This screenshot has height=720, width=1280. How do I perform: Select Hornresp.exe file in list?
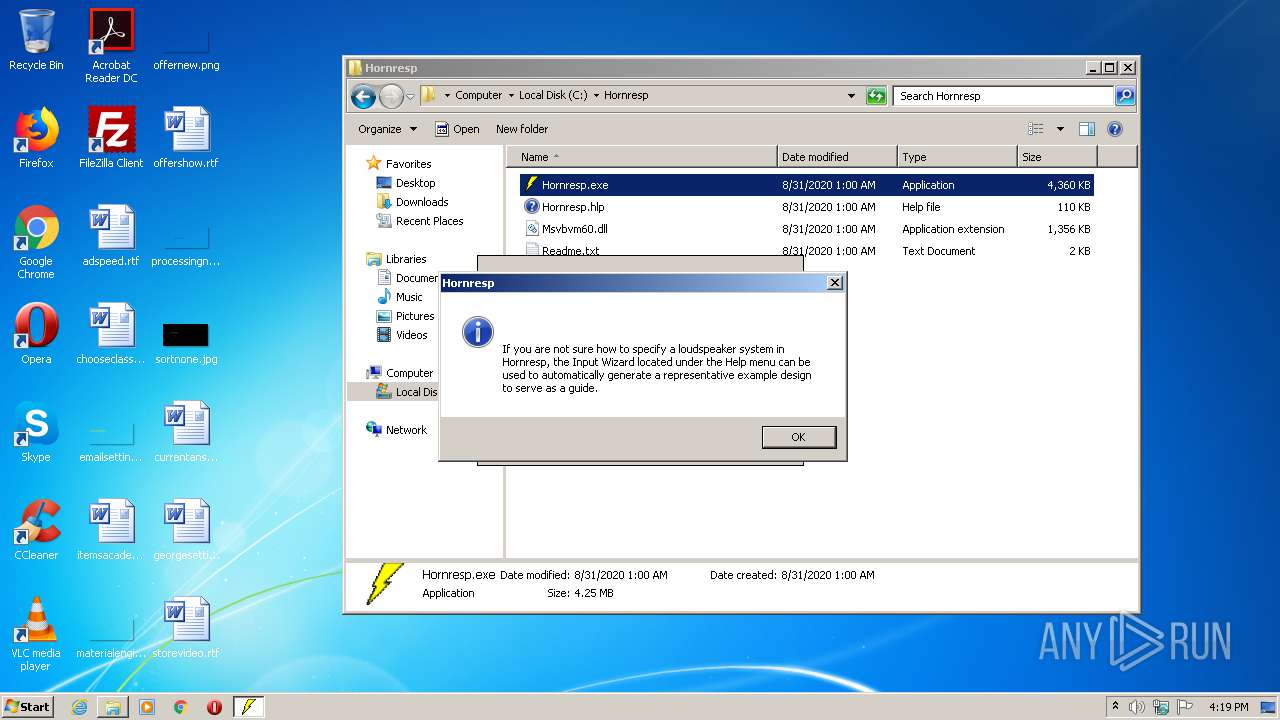(806, 185)
